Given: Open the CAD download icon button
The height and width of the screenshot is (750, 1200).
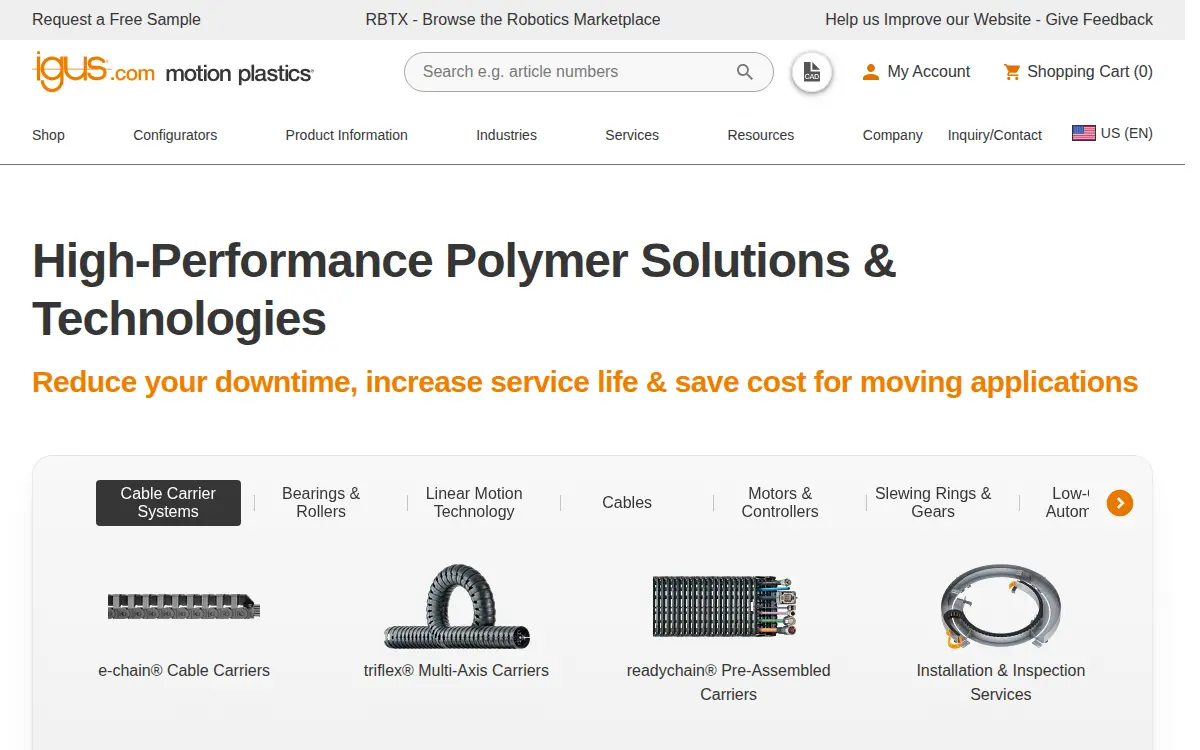Looking at the screenshot, I should pos(812,72).
